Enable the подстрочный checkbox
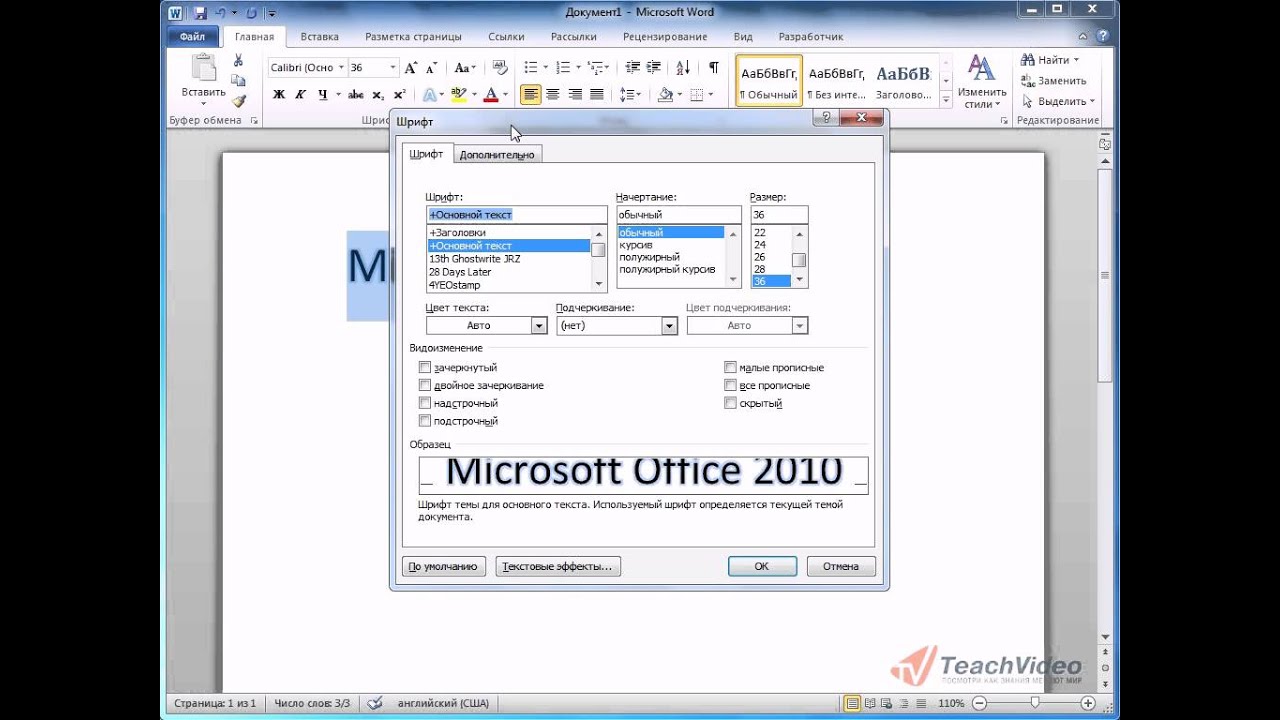Screen dimensions: 1280x720 click(x=425, y=422)
